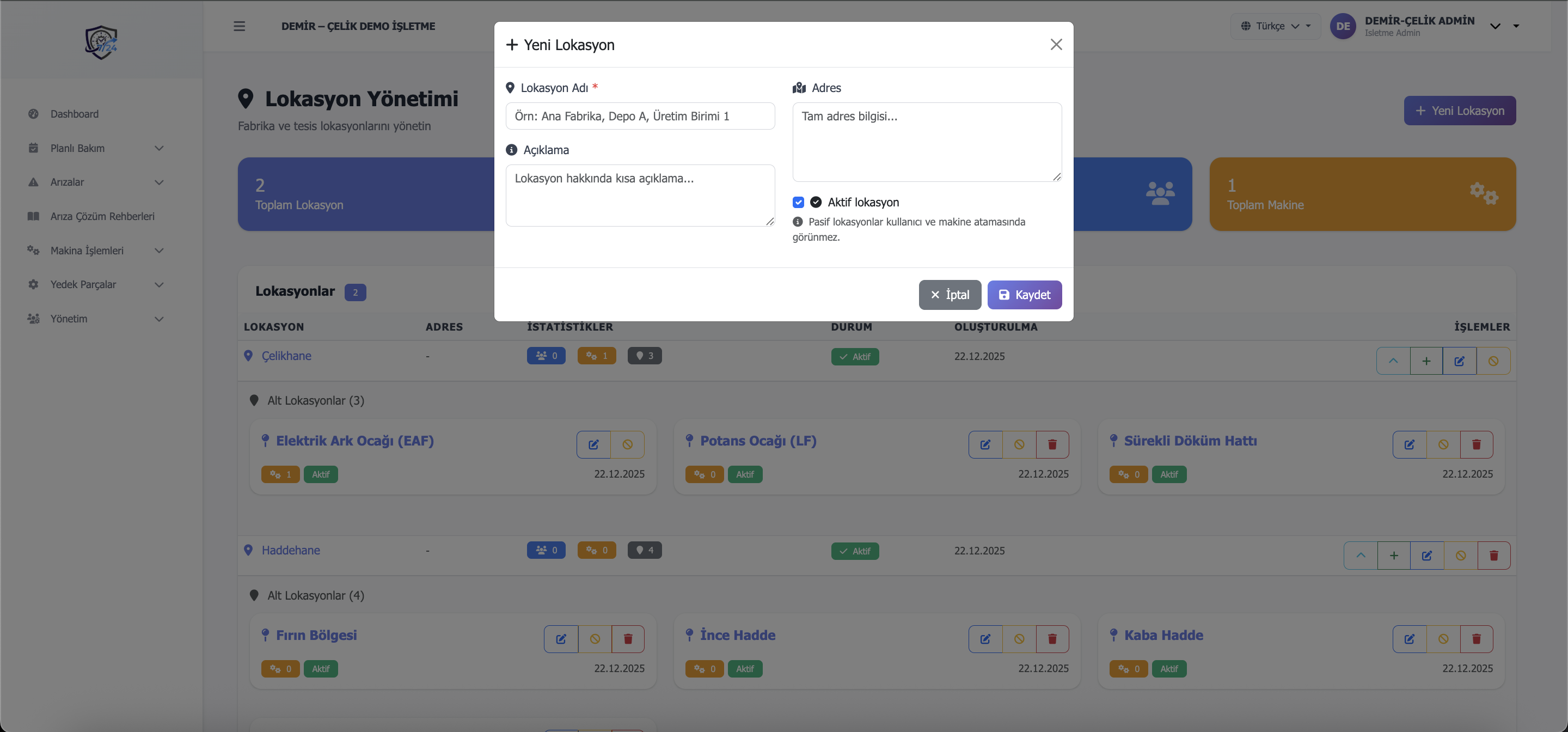Click the Kaydet button
Viewport: 1568px width, 732px height.
point(1025,295)
